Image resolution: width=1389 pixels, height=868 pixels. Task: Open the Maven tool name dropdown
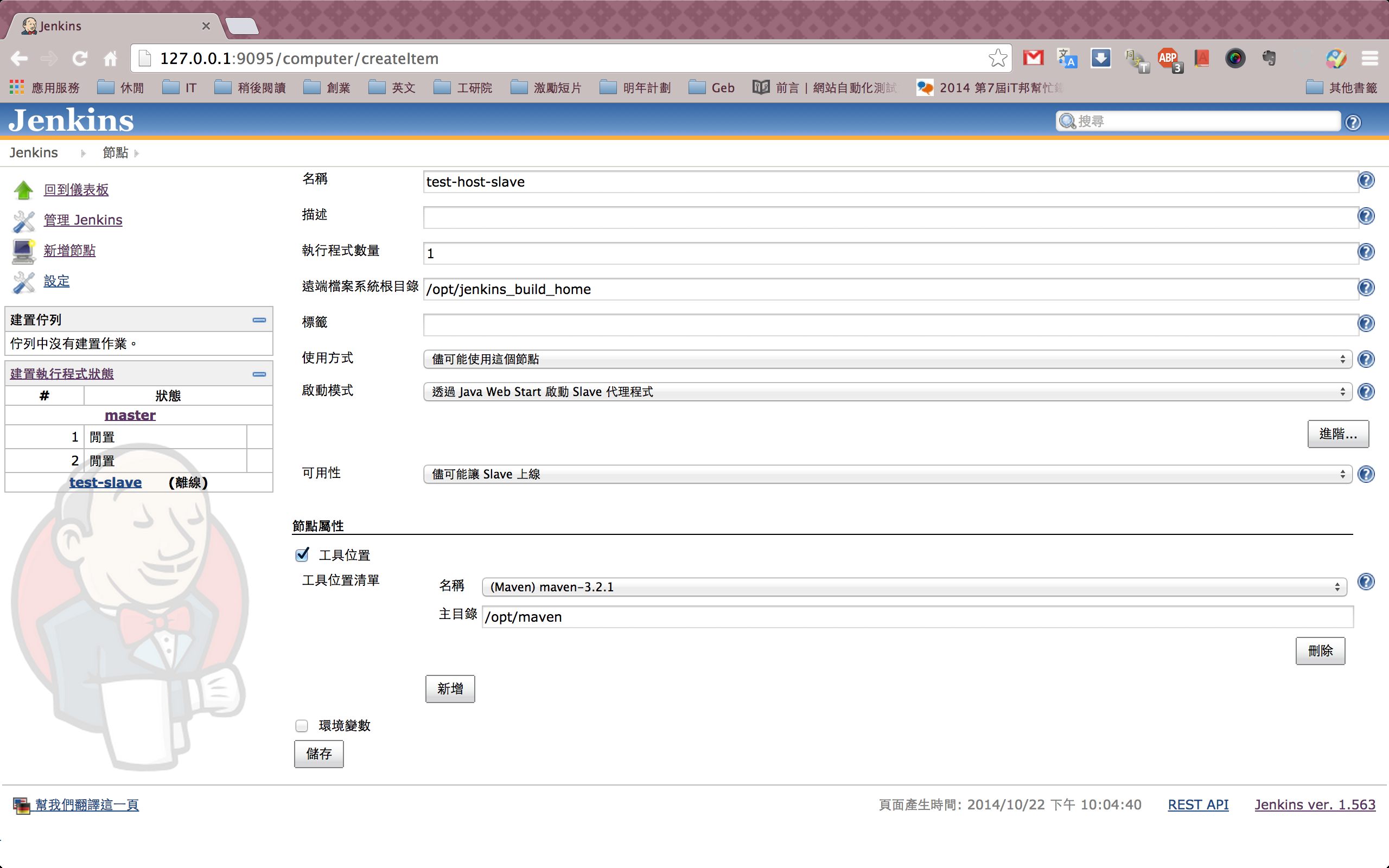(914, 586)
